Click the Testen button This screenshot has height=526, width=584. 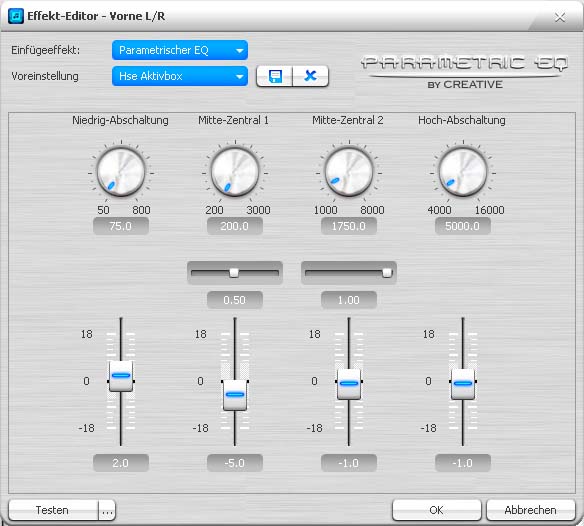[x=53, y=510]
